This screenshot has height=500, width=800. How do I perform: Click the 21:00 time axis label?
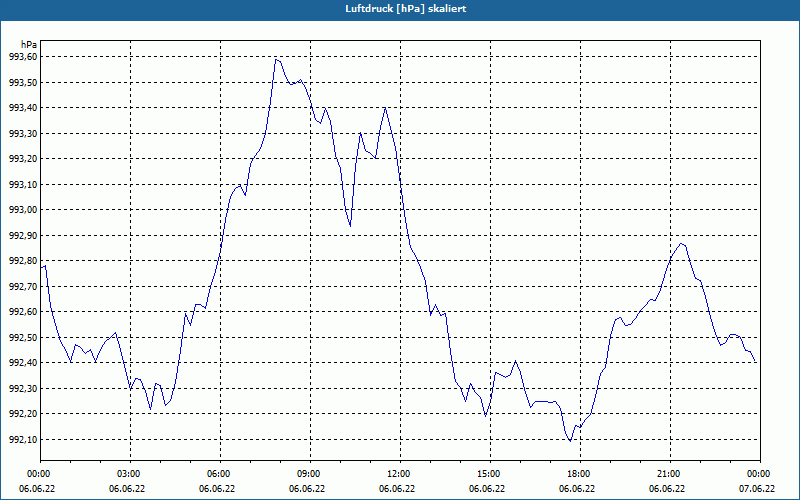tap(670, 473)
